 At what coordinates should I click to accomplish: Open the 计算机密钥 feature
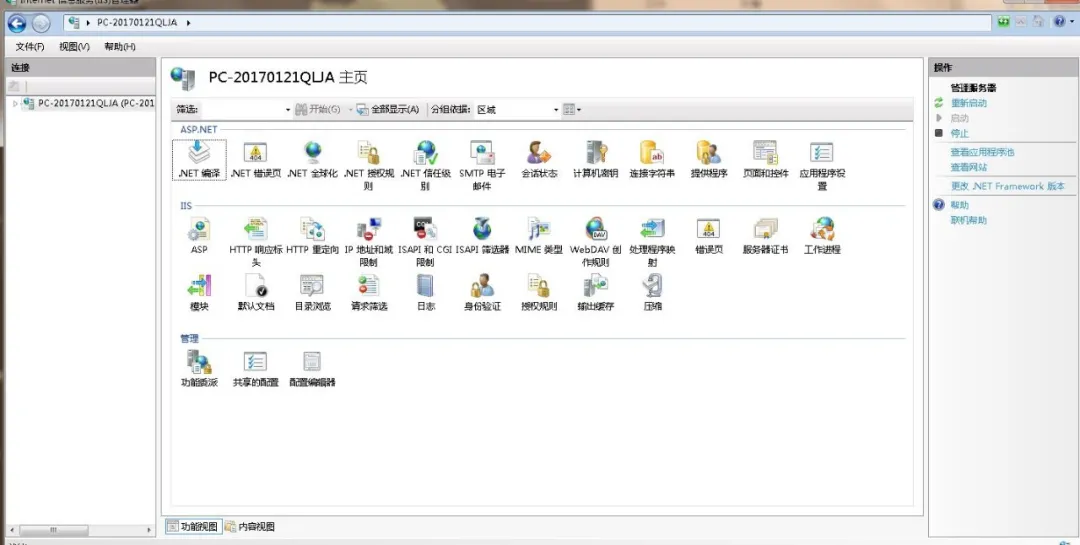596,160
